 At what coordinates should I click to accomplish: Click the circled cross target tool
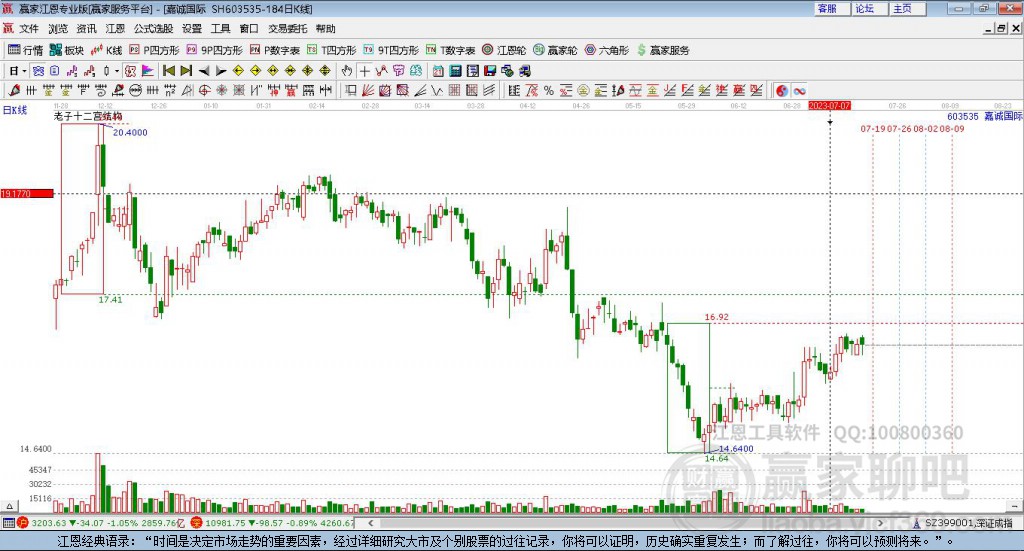[x=204, y=91]
